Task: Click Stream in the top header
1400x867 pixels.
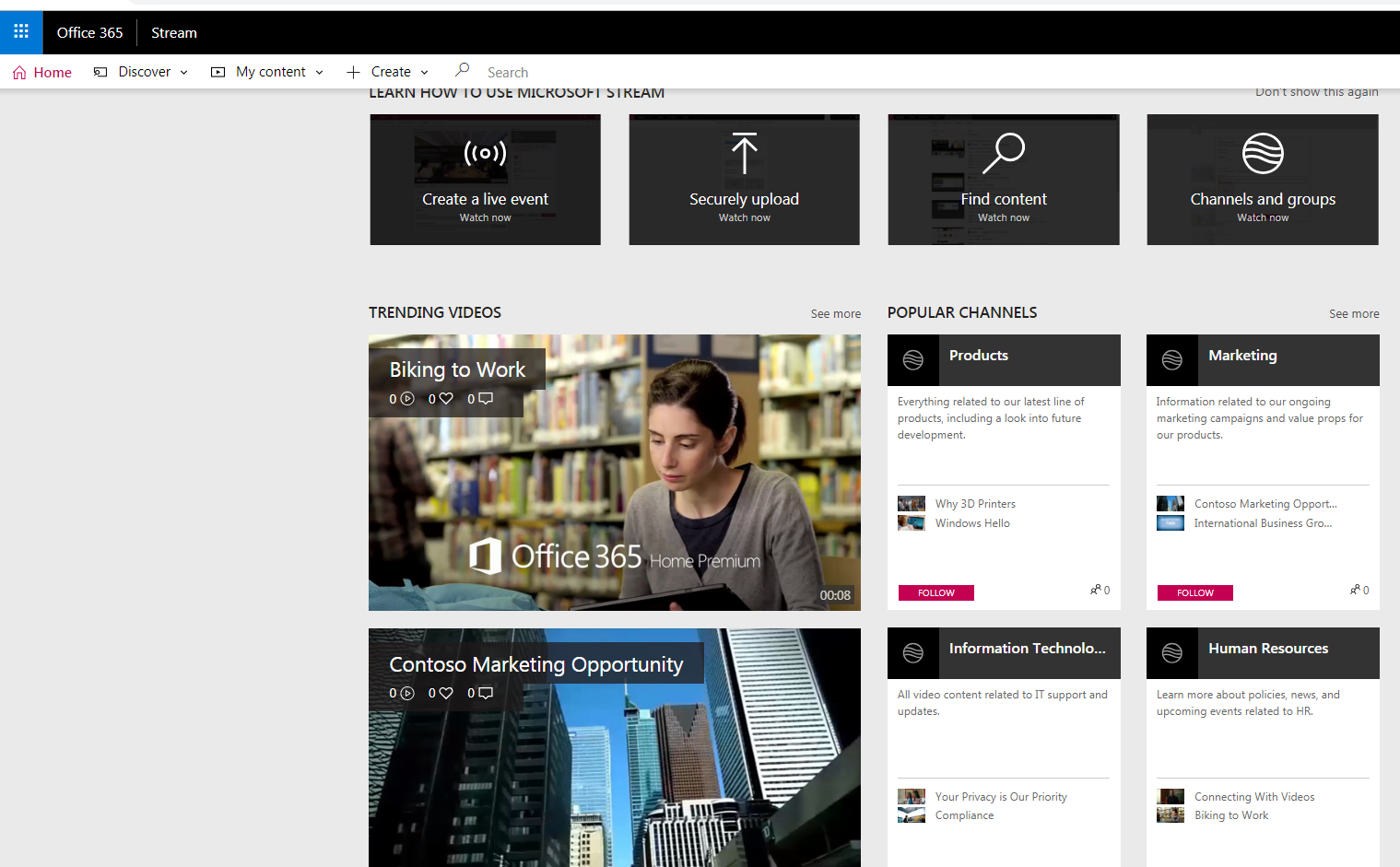Action: coord(173,33)
